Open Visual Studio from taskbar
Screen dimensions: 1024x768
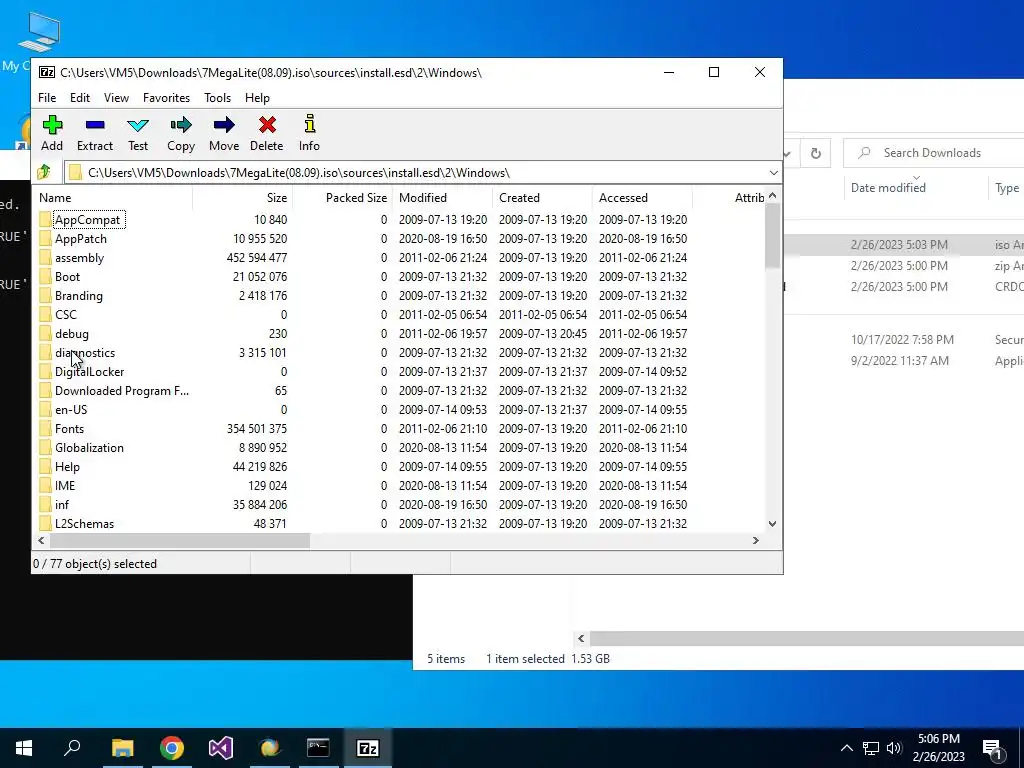coord(221,748)
